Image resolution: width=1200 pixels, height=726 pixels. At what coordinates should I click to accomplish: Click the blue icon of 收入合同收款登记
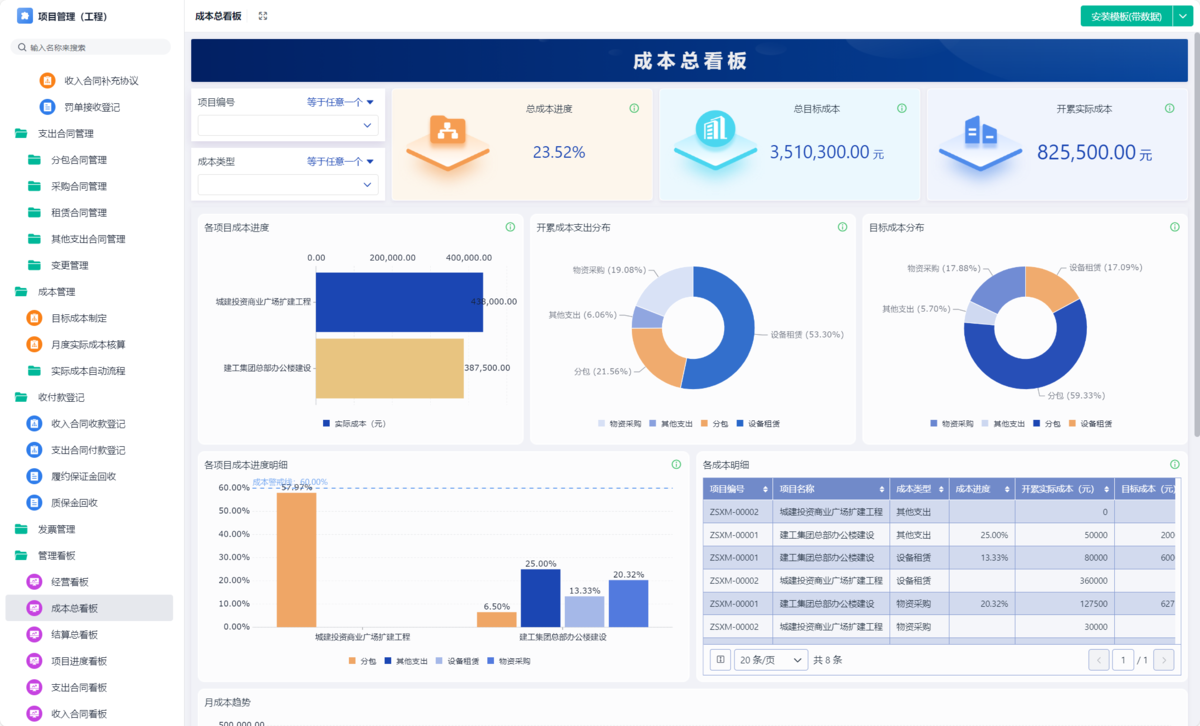(34, 424)
